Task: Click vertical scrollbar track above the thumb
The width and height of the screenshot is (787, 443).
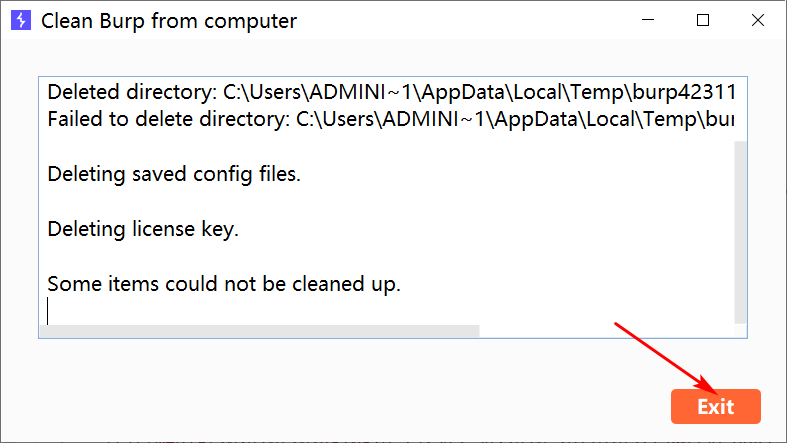Action: [740, 109]
